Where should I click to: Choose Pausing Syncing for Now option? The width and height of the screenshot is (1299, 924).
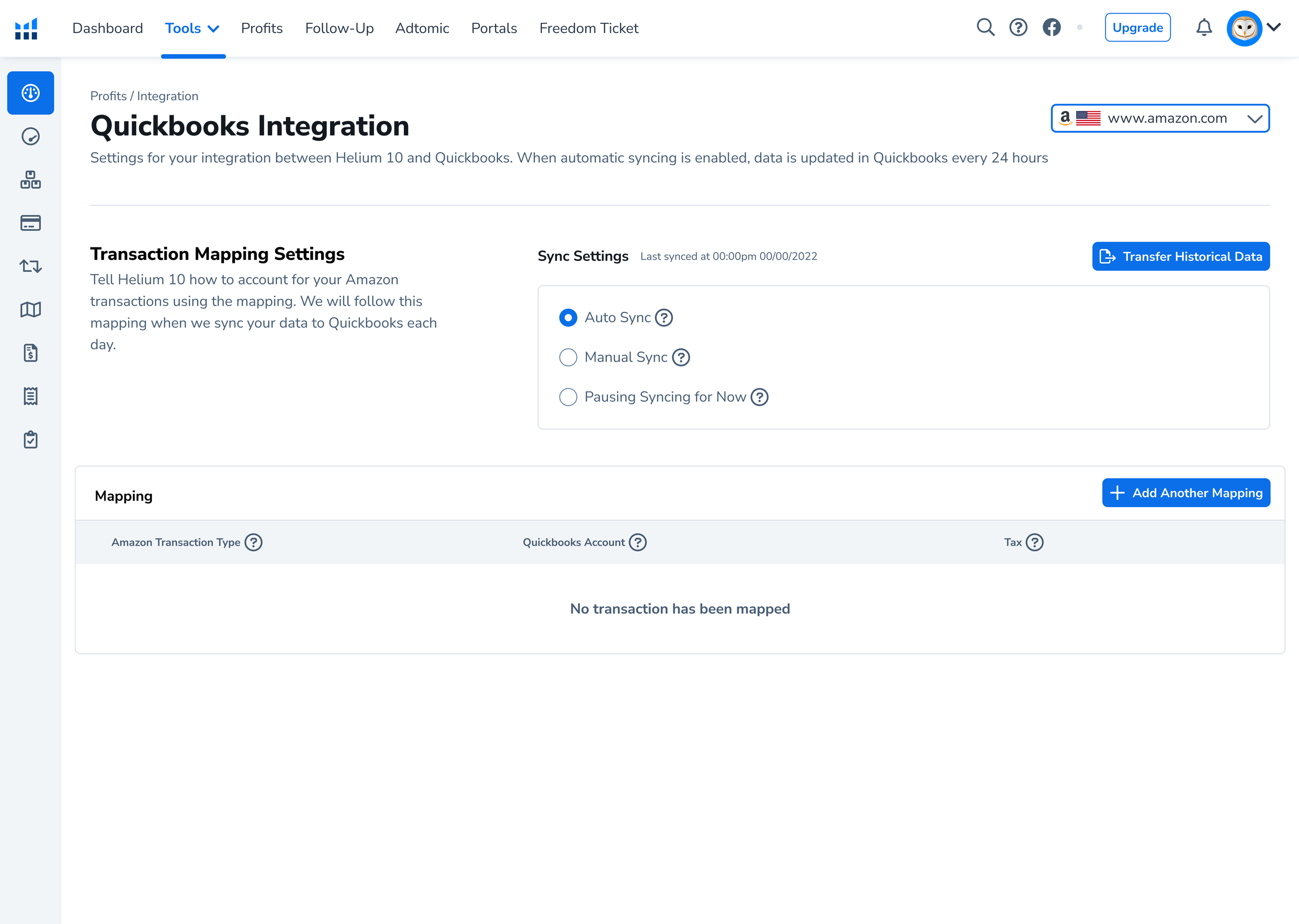(x=567, y=397)
